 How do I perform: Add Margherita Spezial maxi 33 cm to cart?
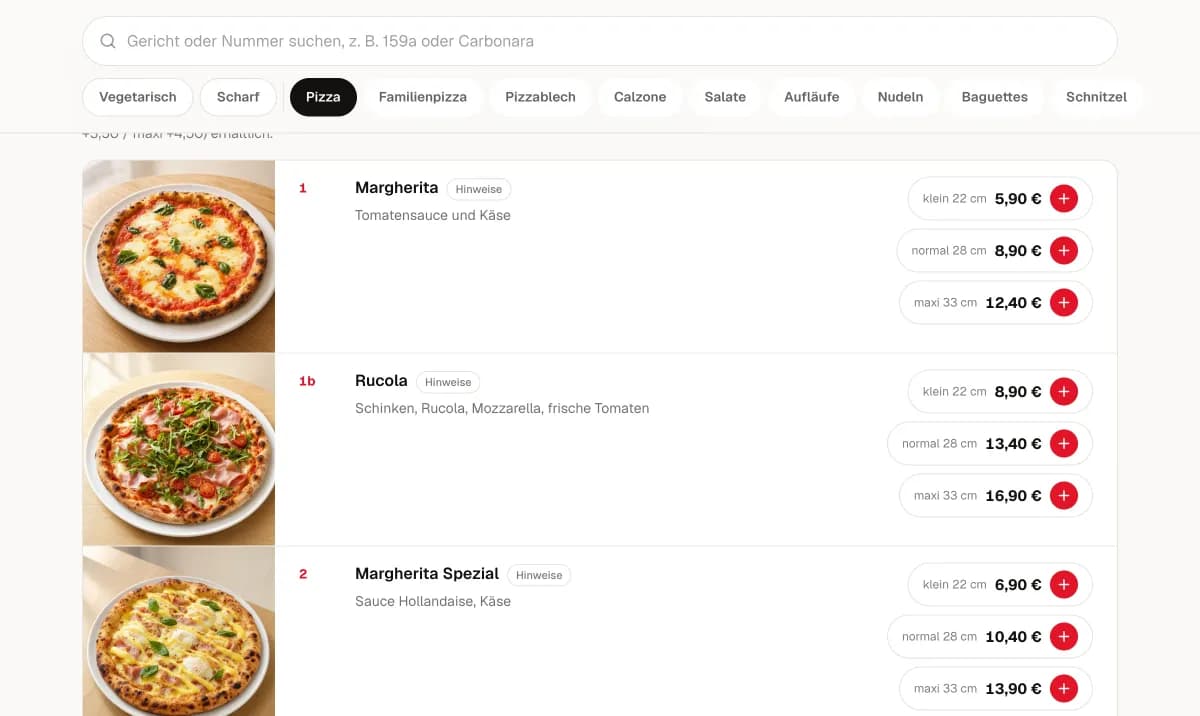1064,689
